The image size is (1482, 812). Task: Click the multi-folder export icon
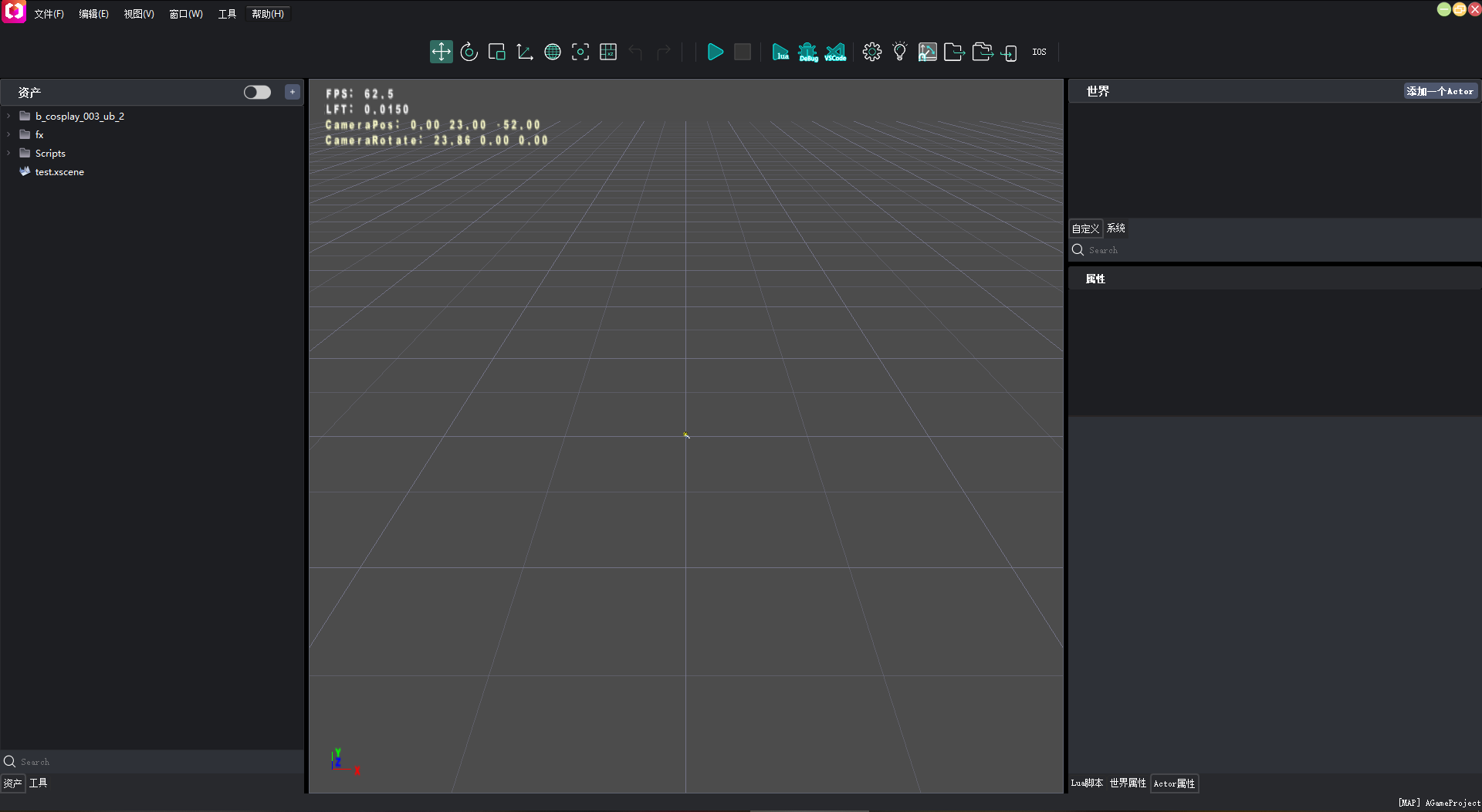coord(983,52)
